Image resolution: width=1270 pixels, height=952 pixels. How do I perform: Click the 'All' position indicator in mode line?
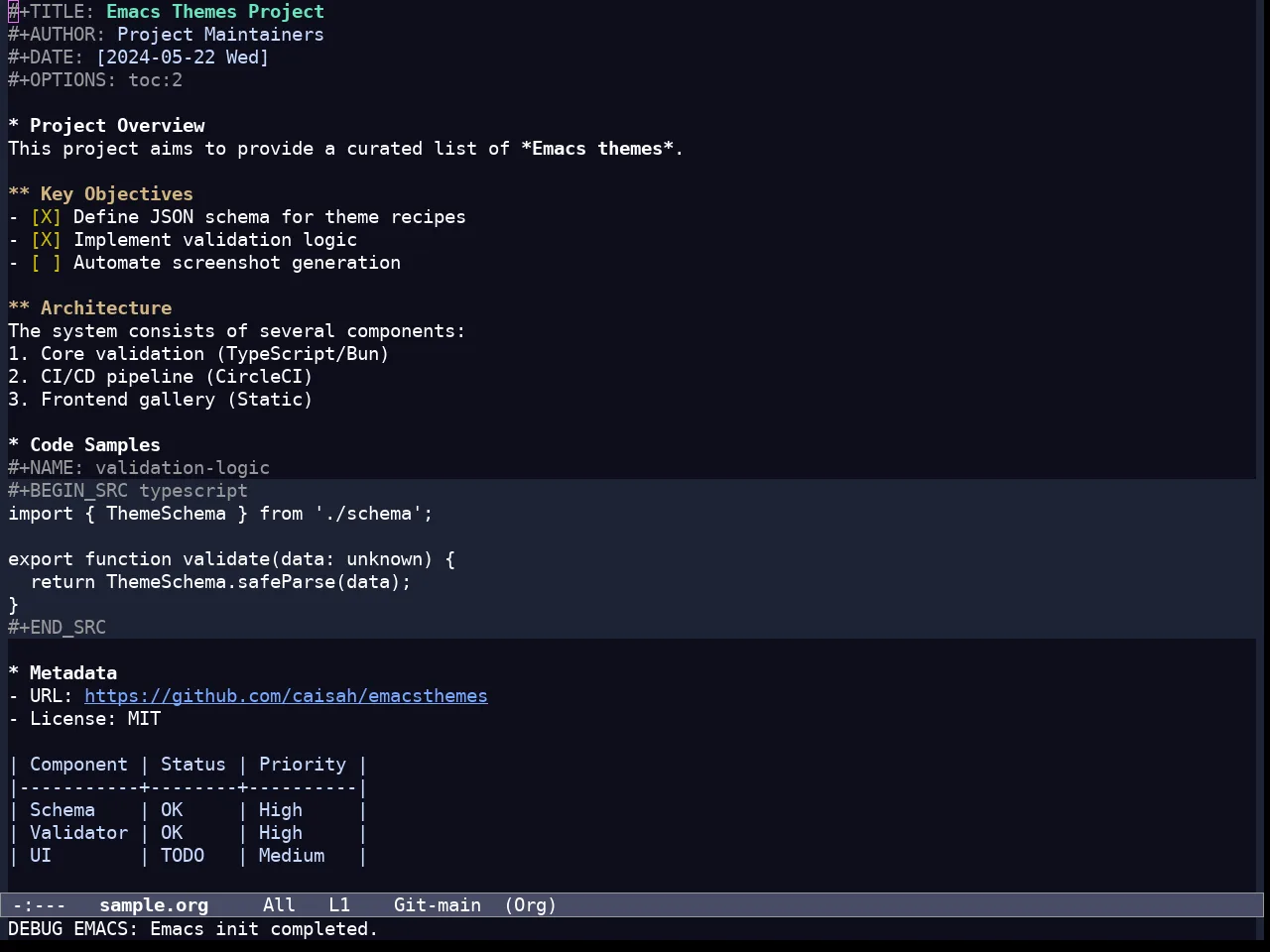tap(279, 905)
